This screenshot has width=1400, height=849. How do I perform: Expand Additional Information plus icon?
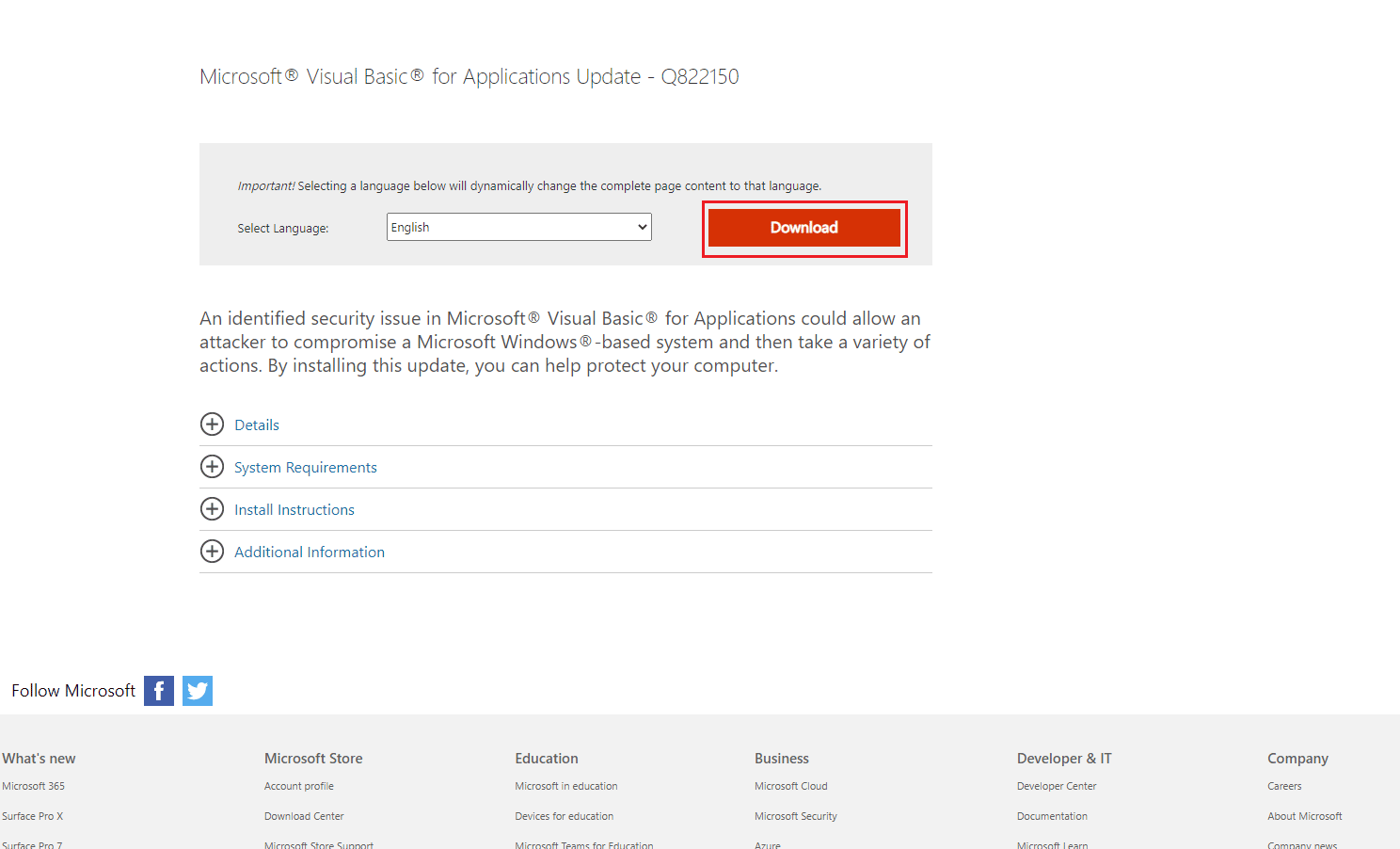click(x=213, y=552)
